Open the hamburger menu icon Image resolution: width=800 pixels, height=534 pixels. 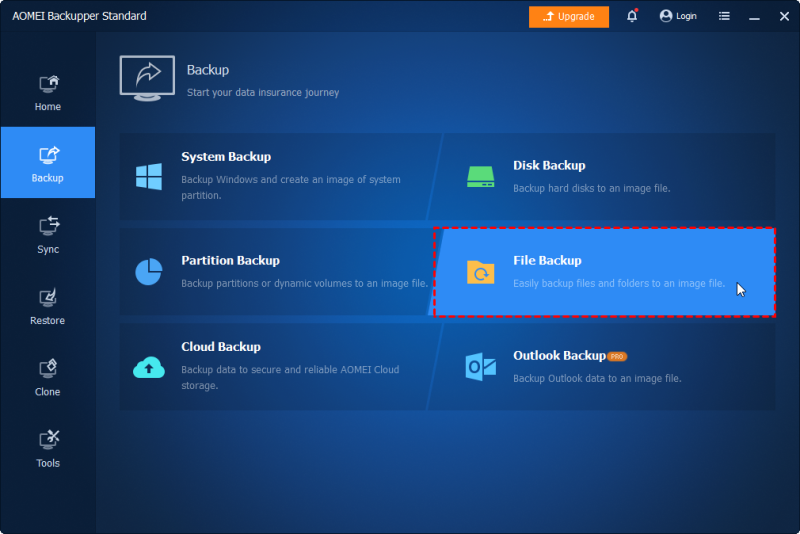click(x=724, y=16)
